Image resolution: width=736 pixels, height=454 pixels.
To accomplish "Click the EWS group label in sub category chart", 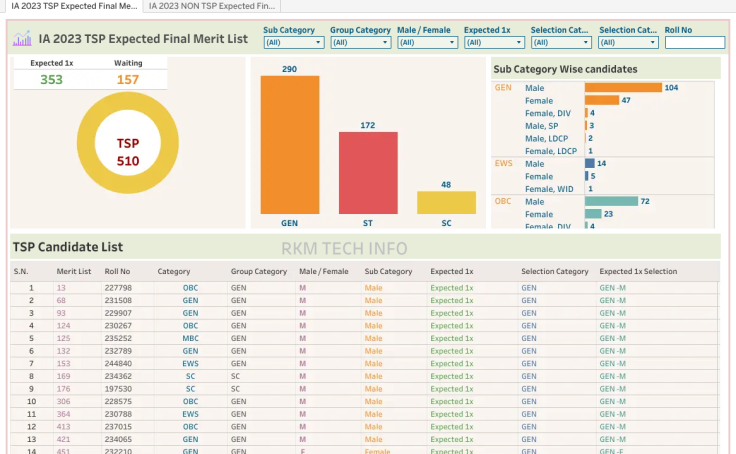I will click(x=503, y=163).
